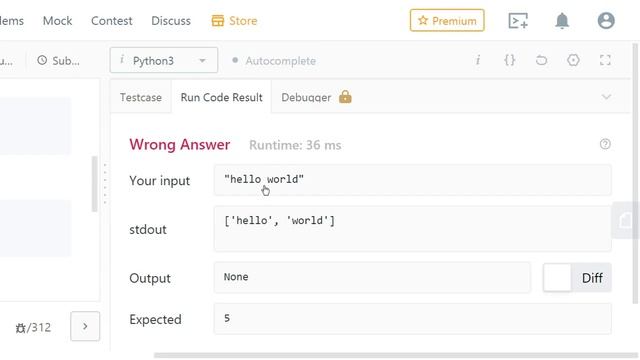This screenshot has height=360, width=640.
Task: Open the Submissions tab
Action: point(58,61)
